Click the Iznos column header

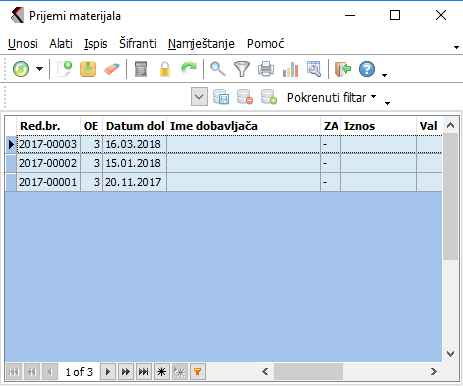click(379, 126)
